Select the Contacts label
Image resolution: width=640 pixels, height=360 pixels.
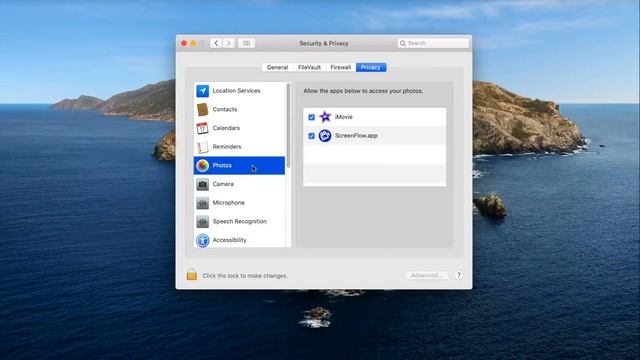click(224, 109)
